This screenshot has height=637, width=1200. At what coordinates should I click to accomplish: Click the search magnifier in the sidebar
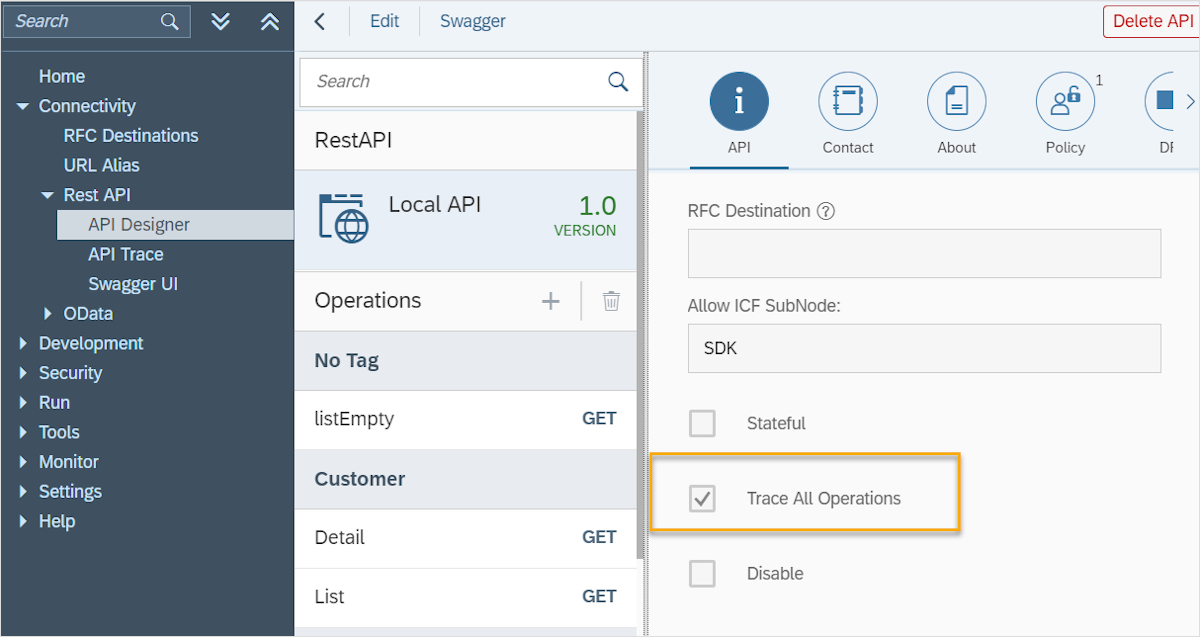[x=168, y=20]
